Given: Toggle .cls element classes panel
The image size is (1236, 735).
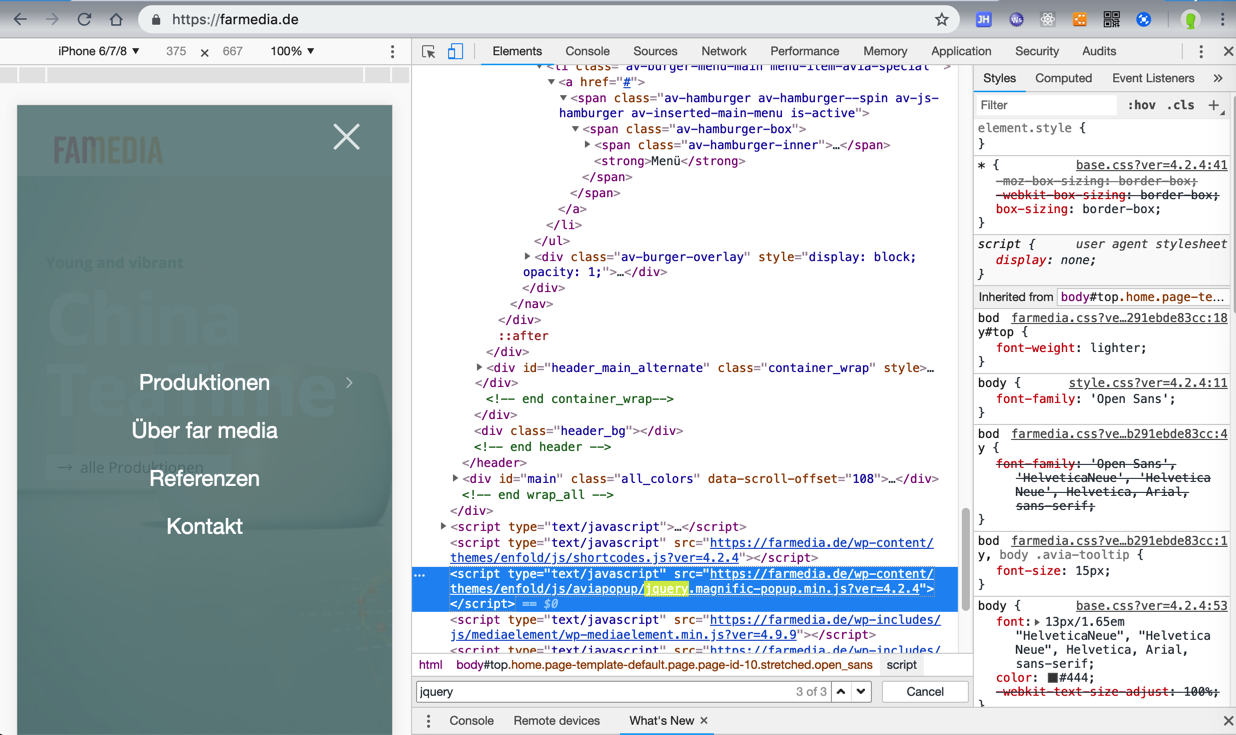Looking at the screenshot, I should click(1181, 105).
